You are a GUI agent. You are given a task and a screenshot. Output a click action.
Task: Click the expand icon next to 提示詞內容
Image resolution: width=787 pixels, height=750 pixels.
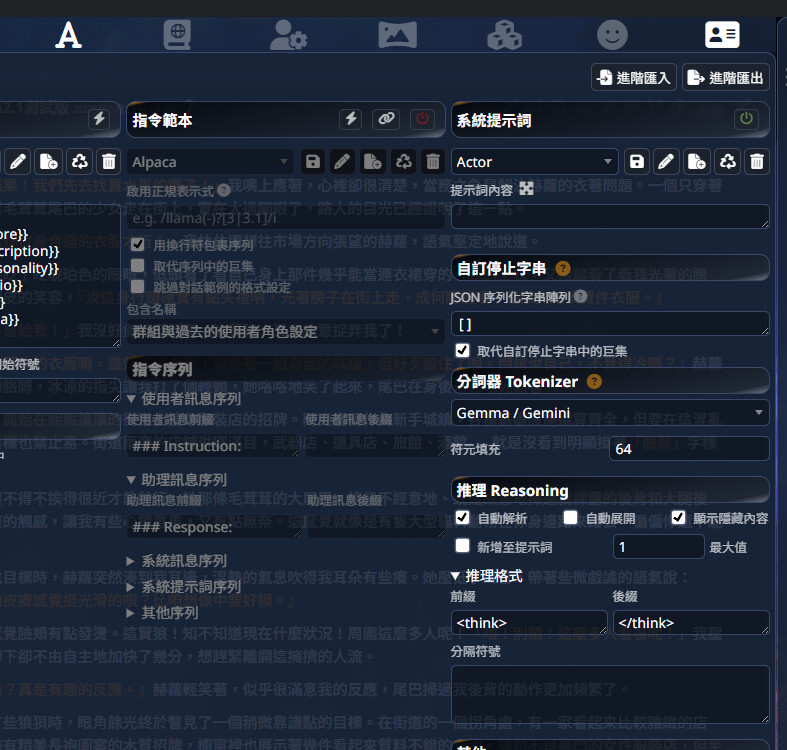coord(527,189)
